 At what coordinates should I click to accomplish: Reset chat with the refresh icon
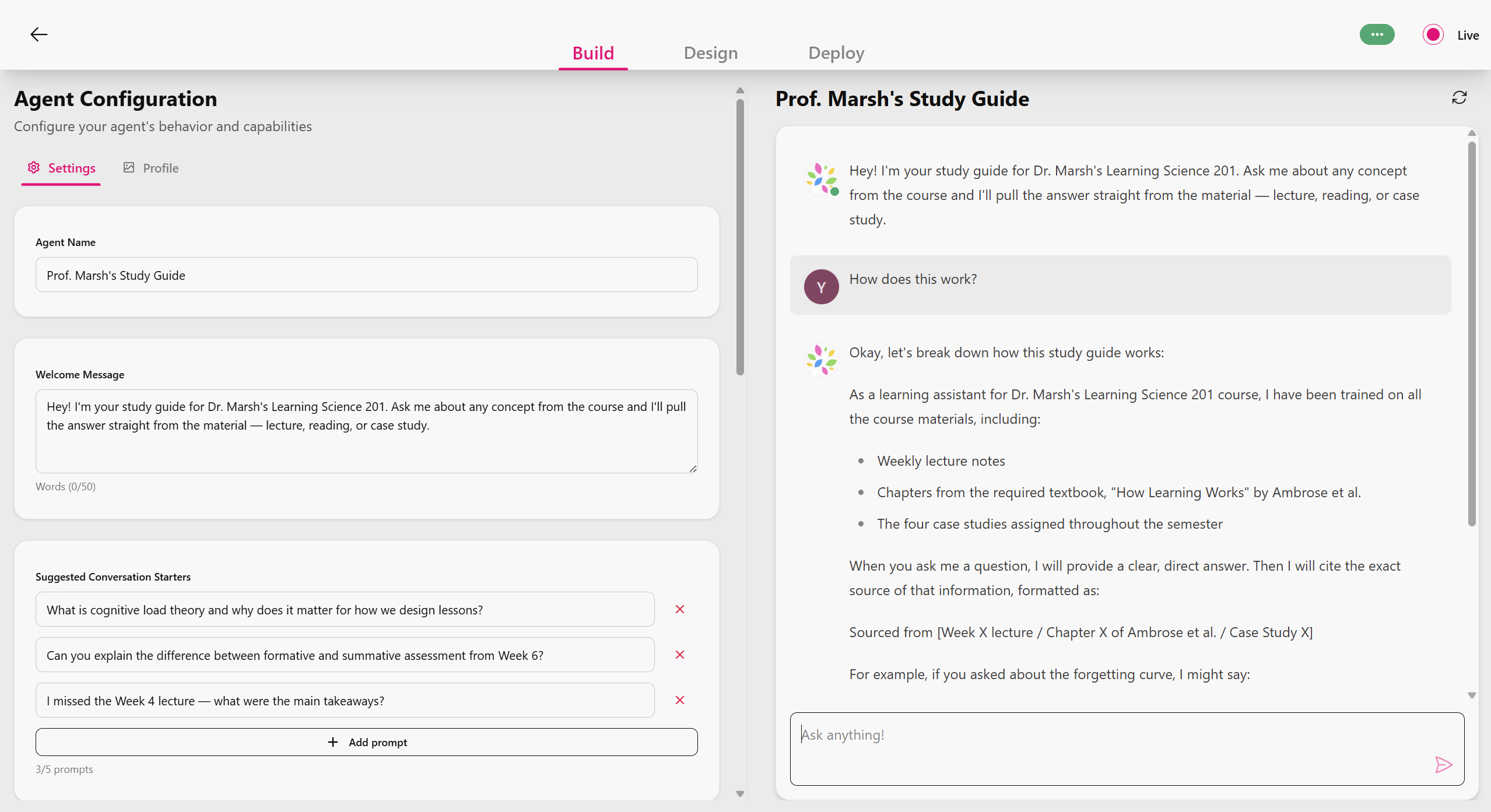(x=1459, y=97)
